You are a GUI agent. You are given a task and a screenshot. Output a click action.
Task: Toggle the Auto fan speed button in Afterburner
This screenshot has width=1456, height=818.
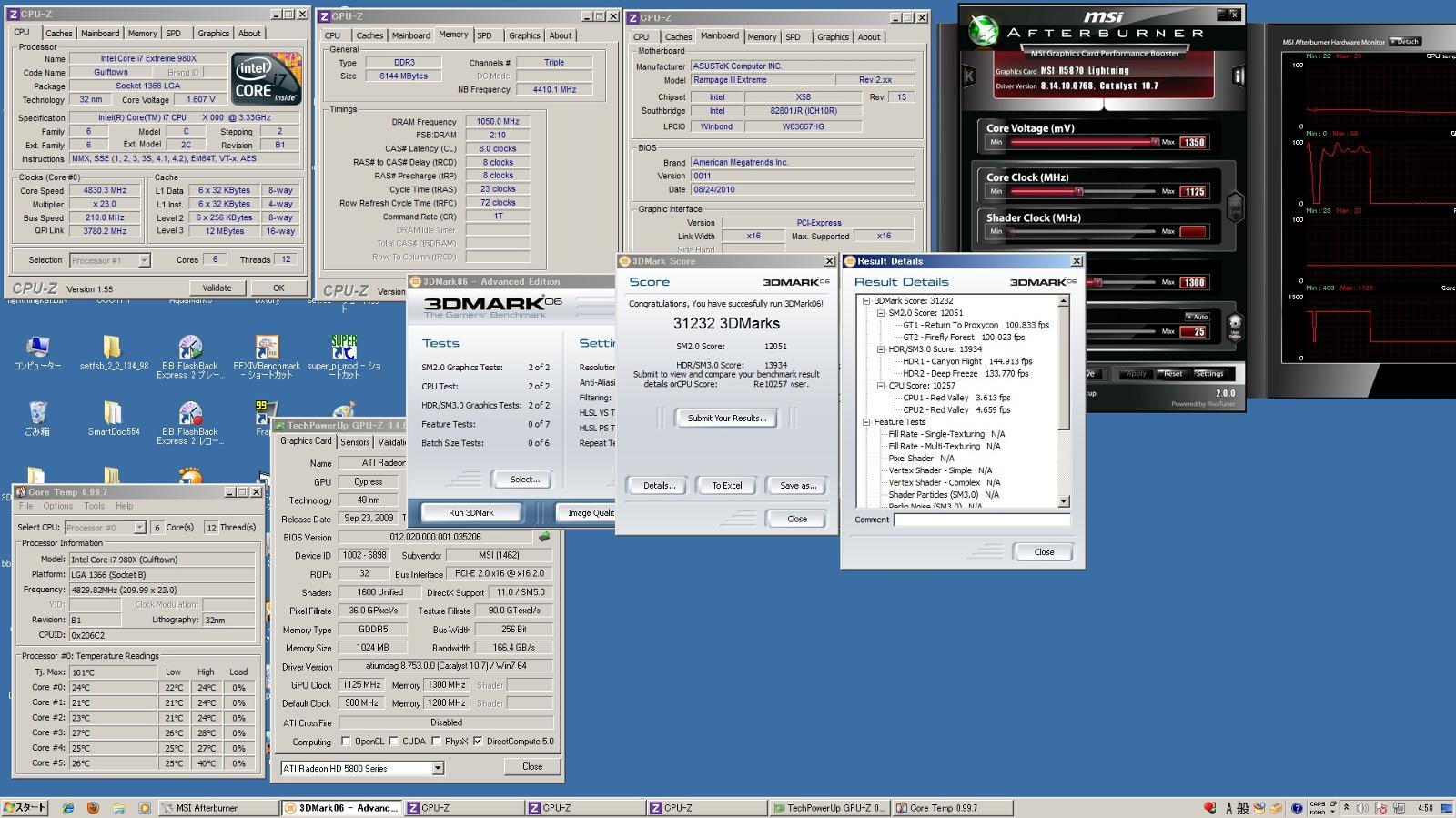1197,317
